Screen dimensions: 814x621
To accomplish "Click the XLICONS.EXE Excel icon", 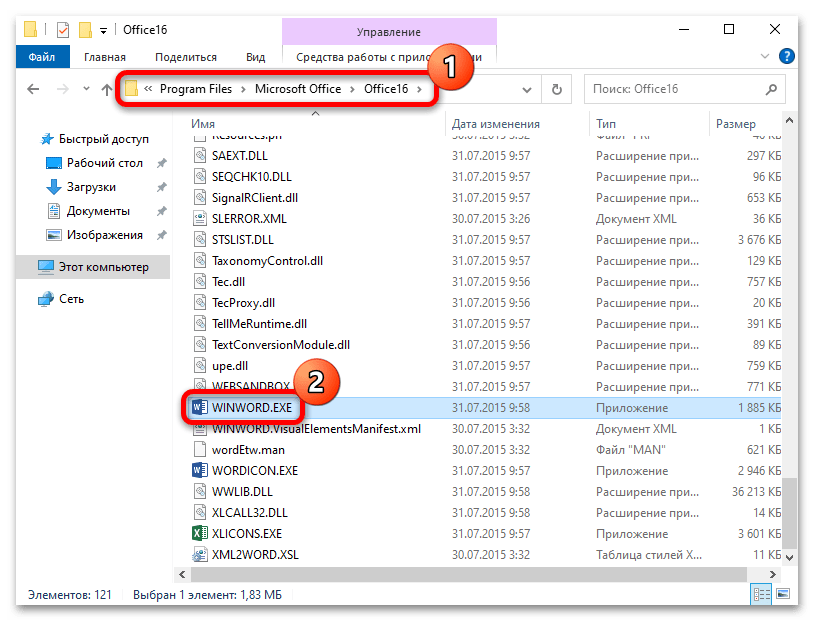I will [x=199, y=533].
